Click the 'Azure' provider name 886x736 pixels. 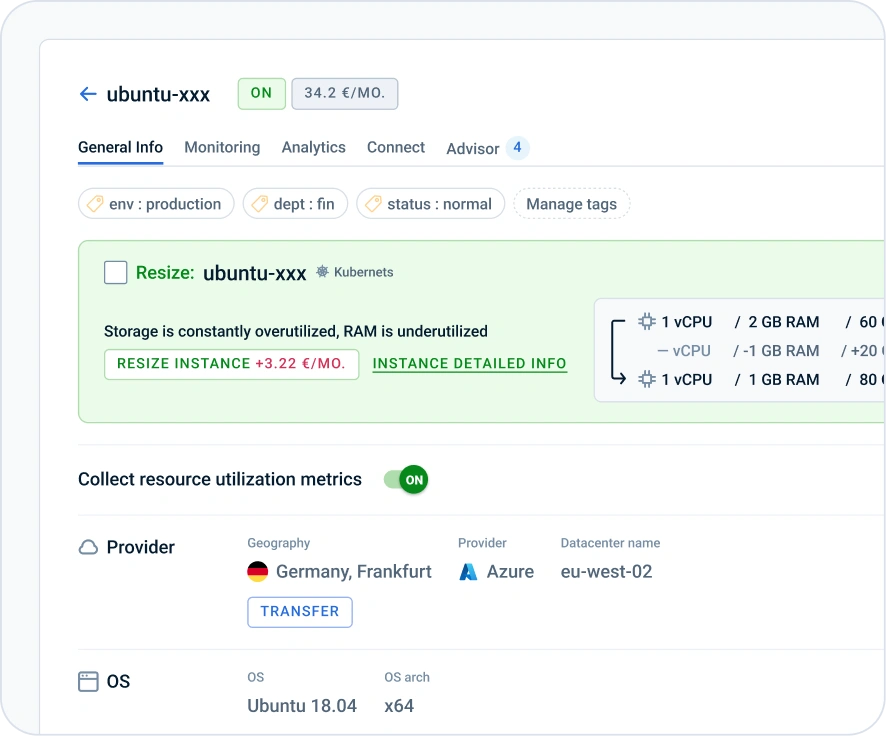tap(510, 572)
